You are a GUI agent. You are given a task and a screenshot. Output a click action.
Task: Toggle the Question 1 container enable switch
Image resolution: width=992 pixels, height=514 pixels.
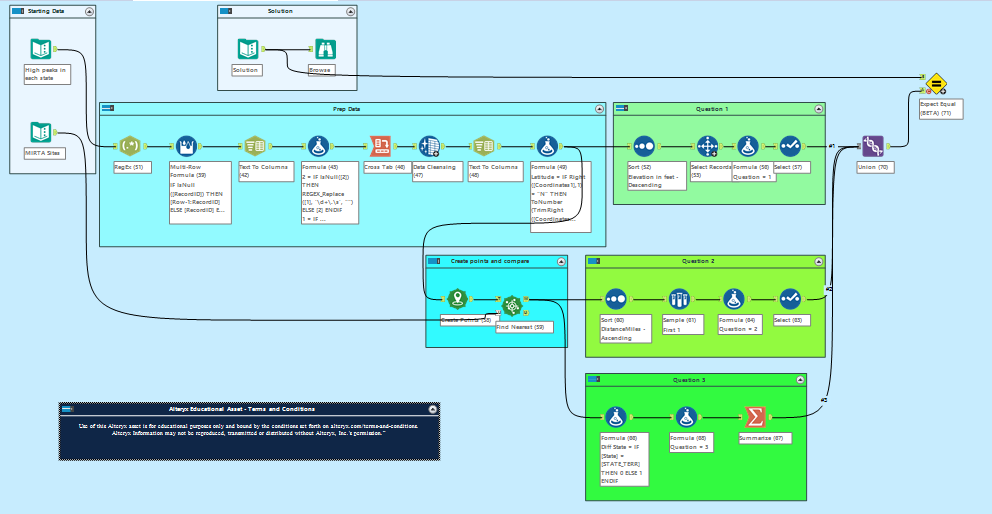click(621, 108)
